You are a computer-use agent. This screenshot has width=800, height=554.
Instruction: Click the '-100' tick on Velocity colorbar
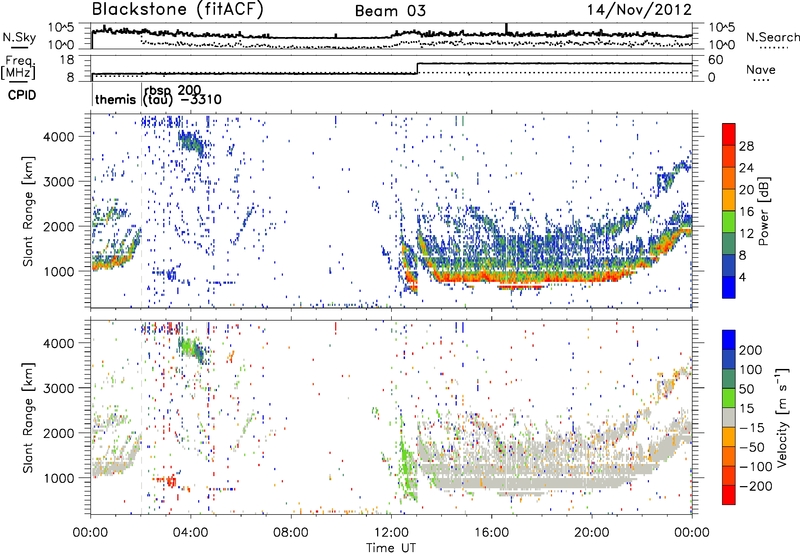[756, 467]
